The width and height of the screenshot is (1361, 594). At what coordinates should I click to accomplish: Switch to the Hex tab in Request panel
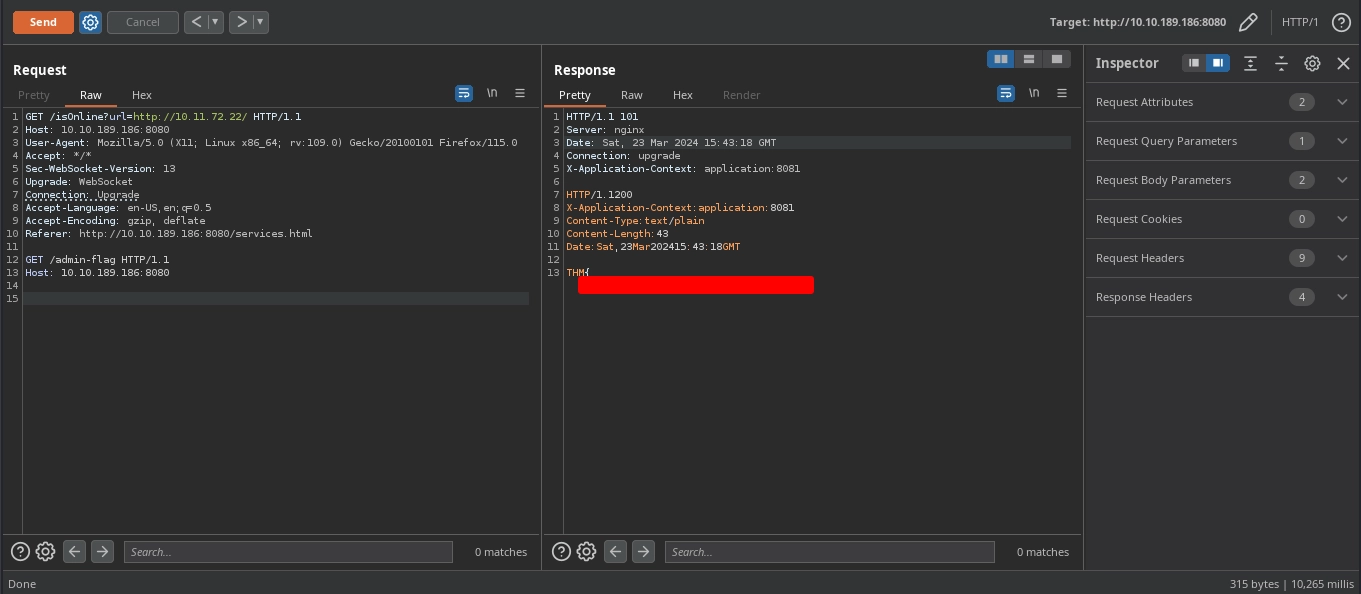(141, 95)
